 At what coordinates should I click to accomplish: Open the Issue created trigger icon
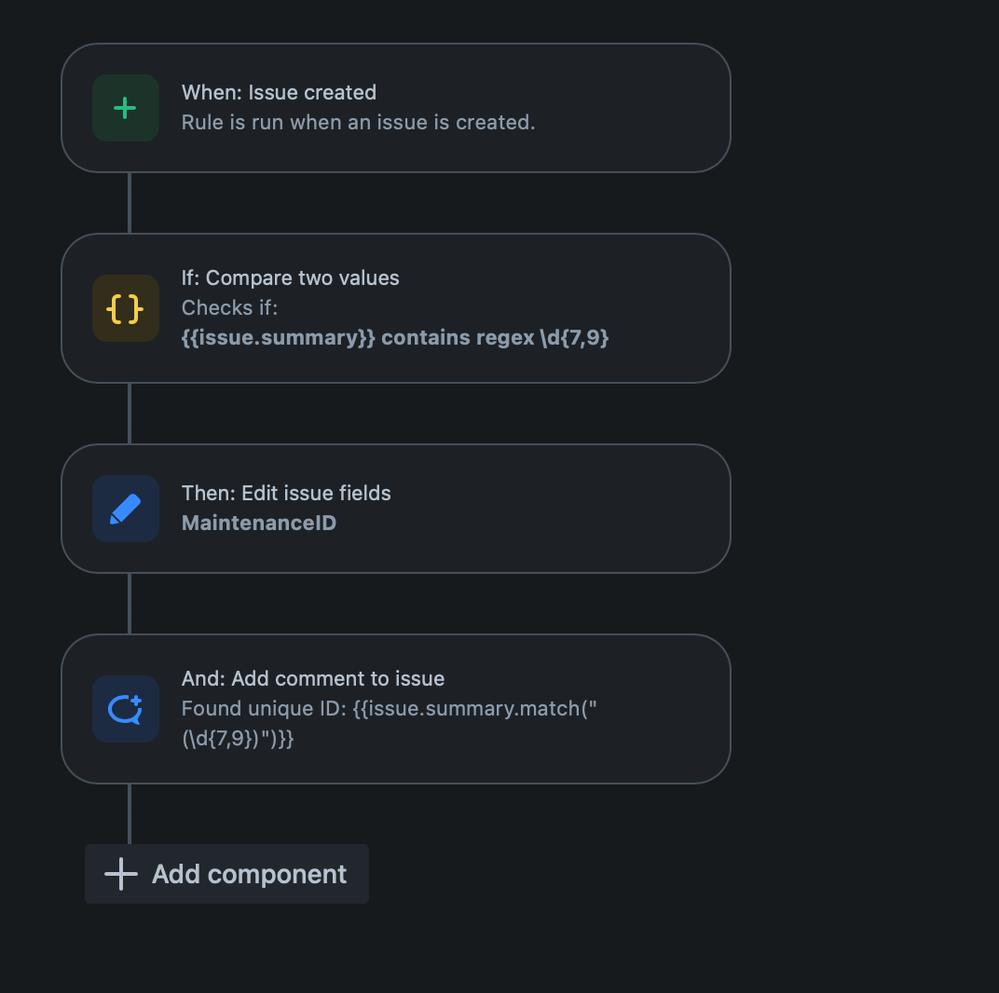click(x=125, y=107)
